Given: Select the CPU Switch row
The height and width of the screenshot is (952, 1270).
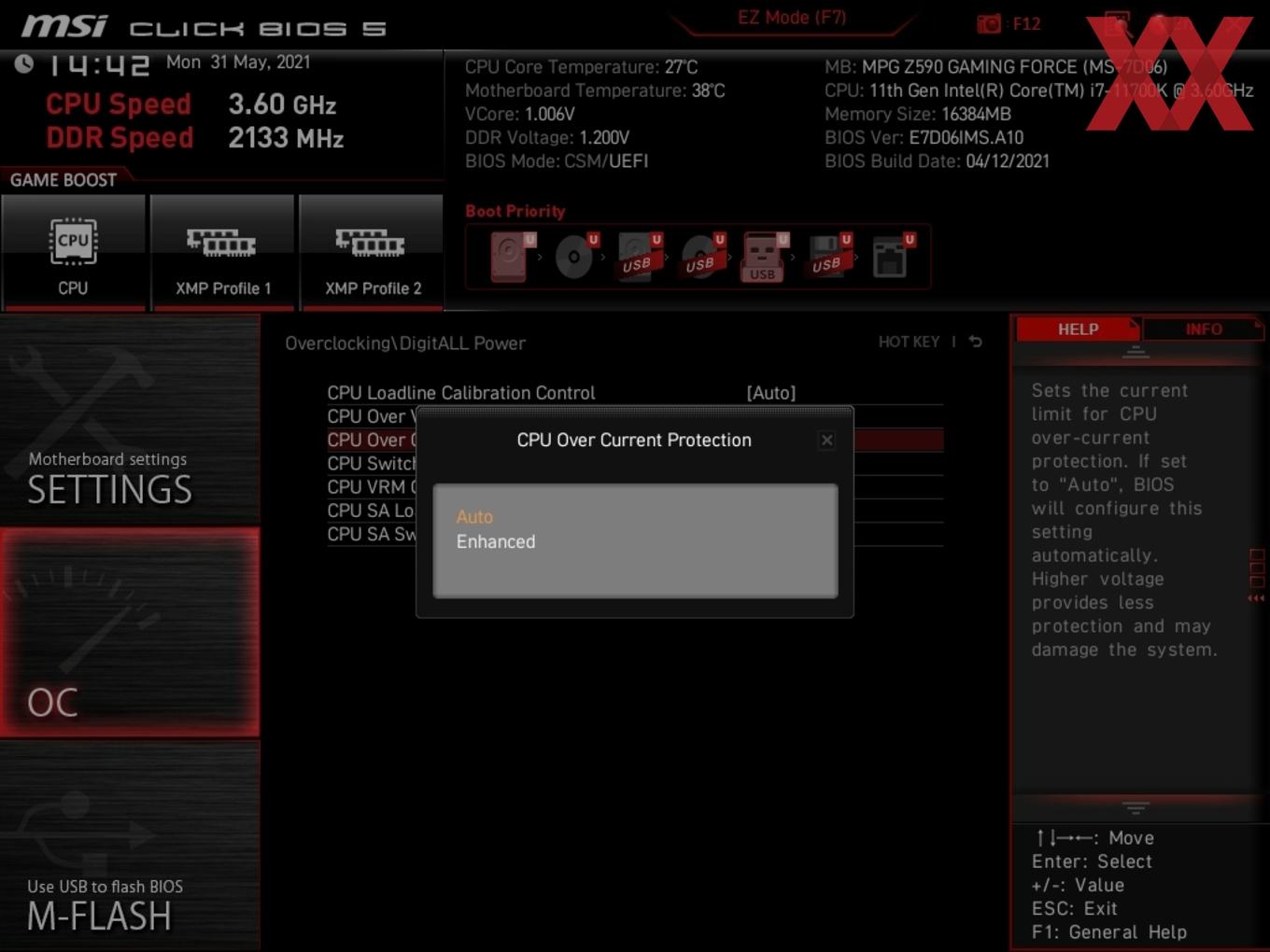Looking at the screenshot, I should click(371, 463).
